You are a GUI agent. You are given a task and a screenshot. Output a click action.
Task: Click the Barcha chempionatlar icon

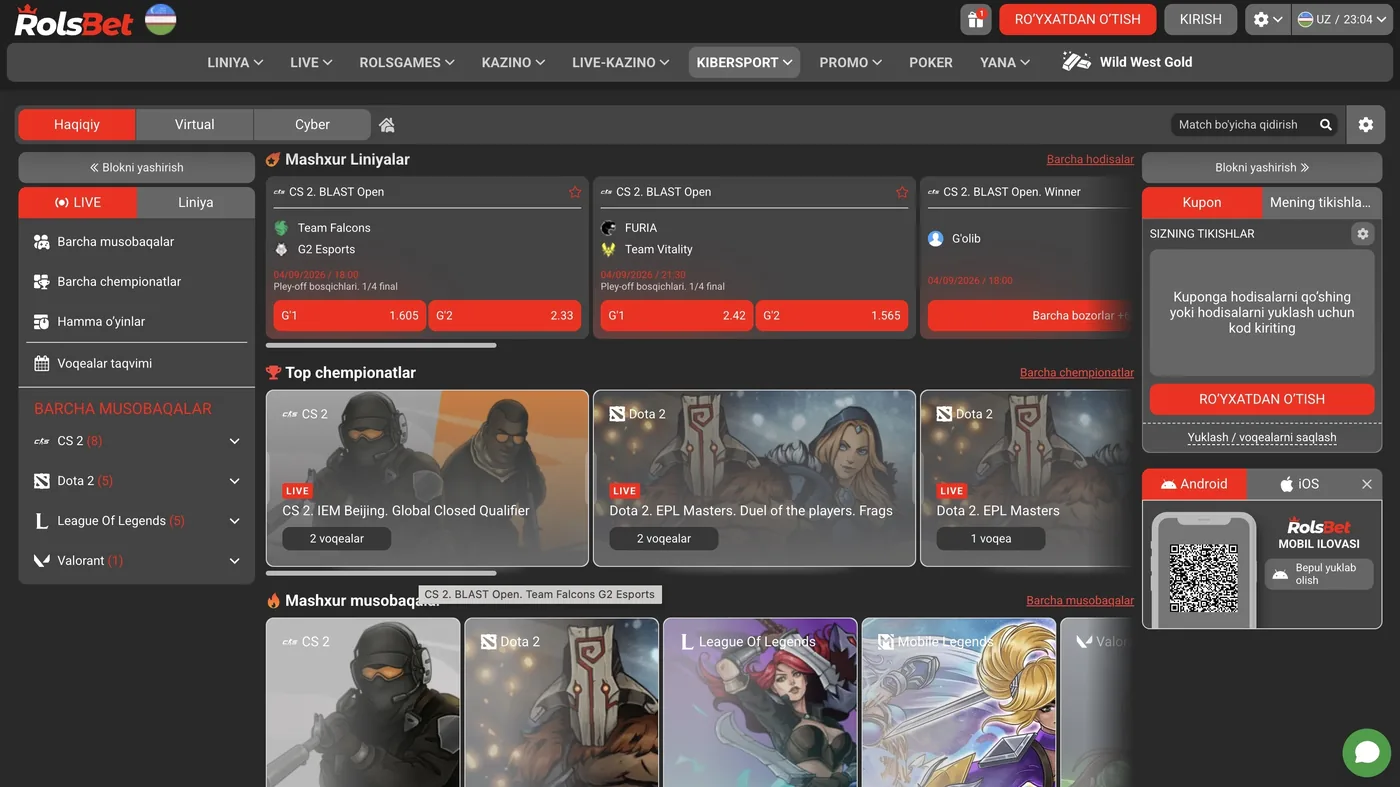41,282
